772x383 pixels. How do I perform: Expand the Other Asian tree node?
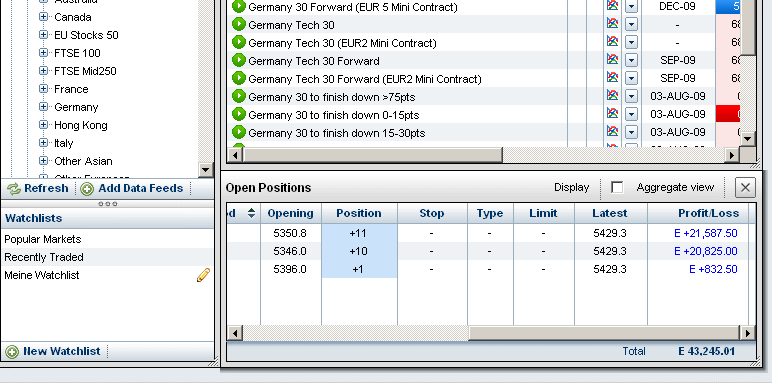43,160
